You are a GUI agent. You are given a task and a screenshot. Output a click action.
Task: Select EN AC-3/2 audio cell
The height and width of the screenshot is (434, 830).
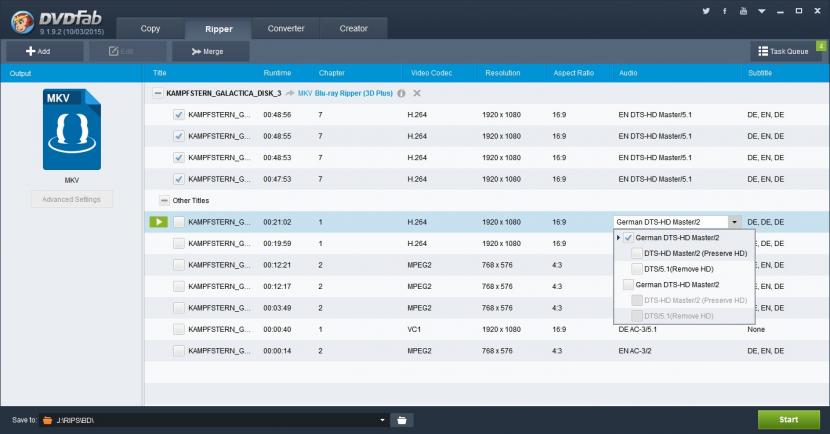coord(635,351)
